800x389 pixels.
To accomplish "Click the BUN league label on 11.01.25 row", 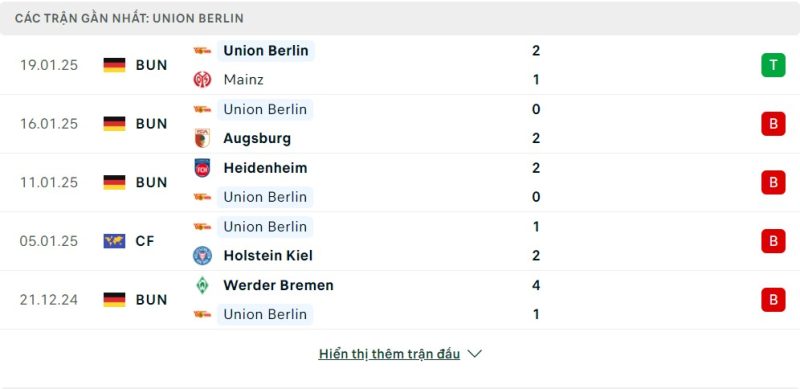I will 152,182.
